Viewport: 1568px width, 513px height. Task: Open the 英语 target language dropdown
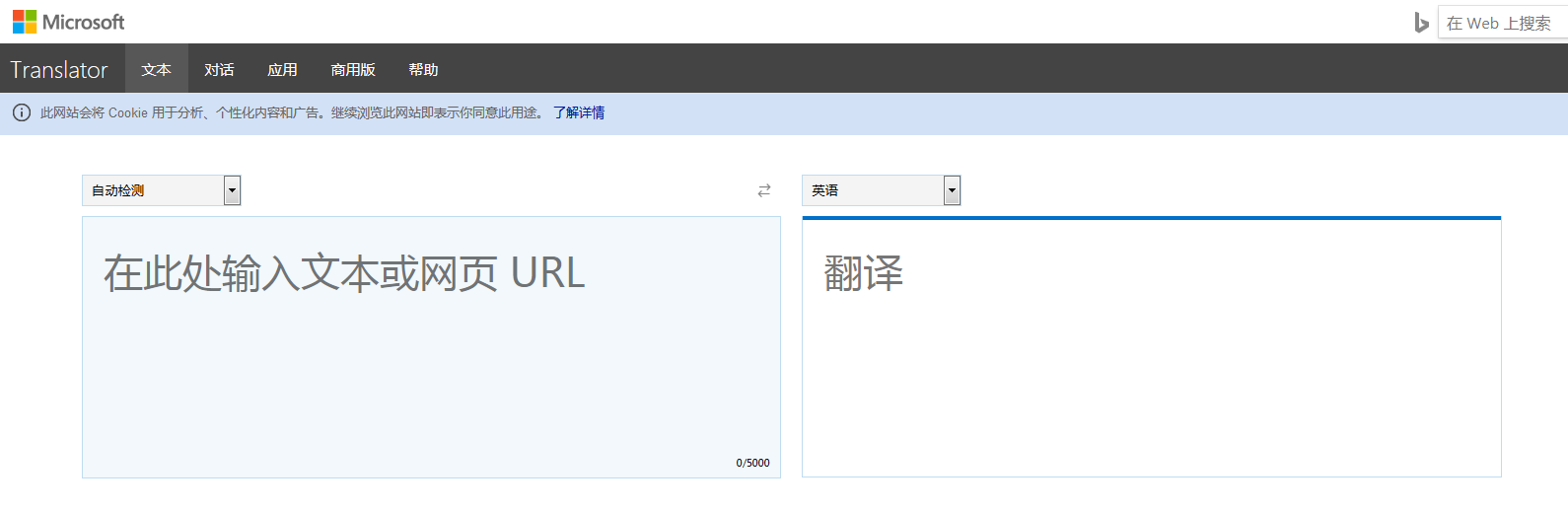[x=882, y=190]
